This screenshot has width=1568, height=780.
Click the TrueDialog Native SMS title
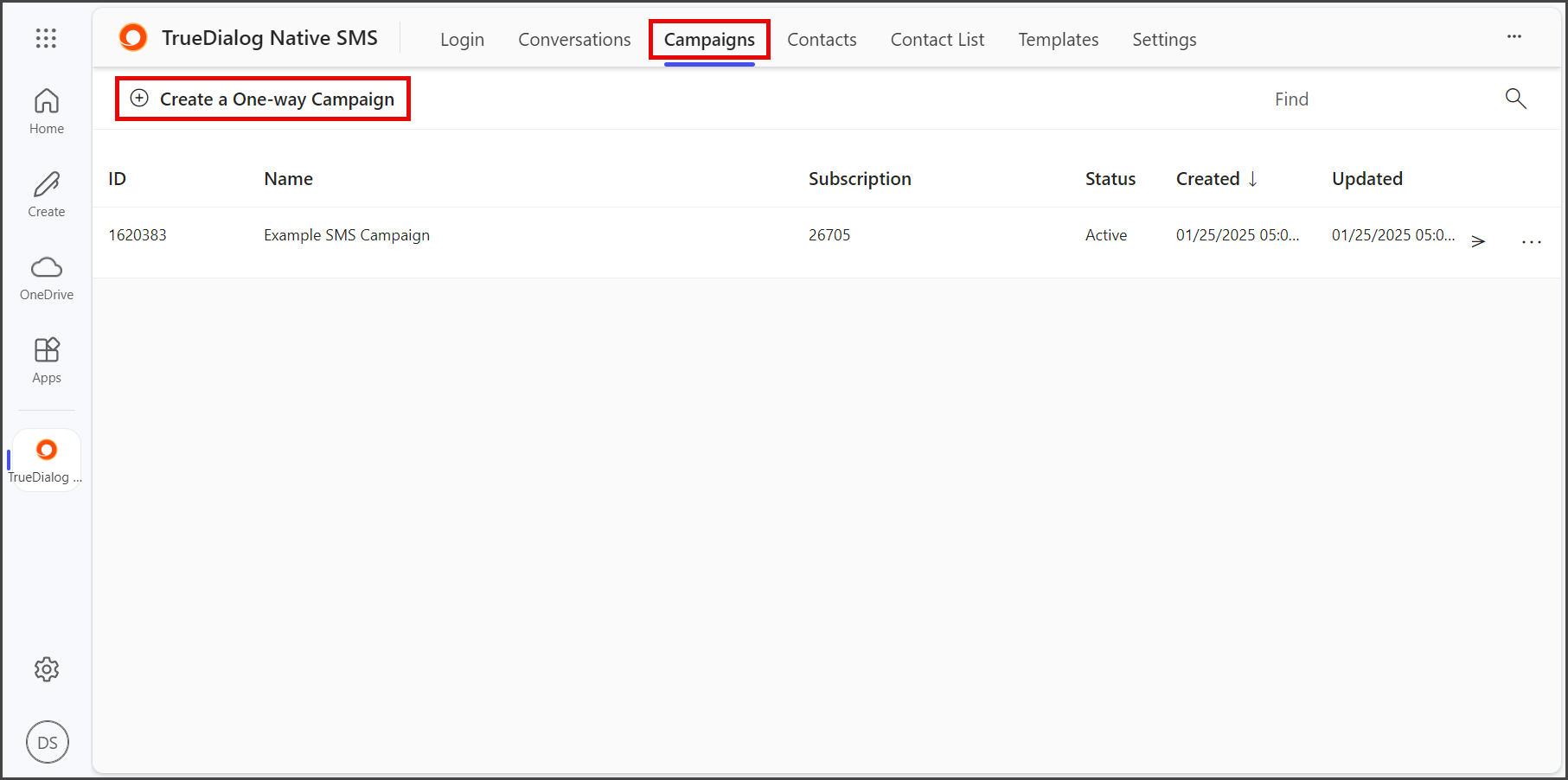[270, 38]
